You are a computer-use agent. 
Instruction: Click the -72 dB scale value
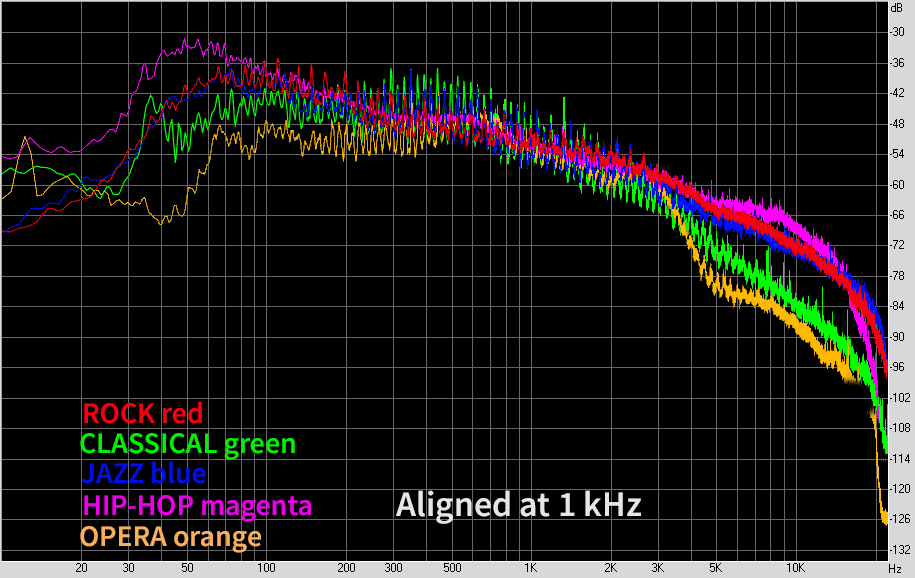coord(897,245)
